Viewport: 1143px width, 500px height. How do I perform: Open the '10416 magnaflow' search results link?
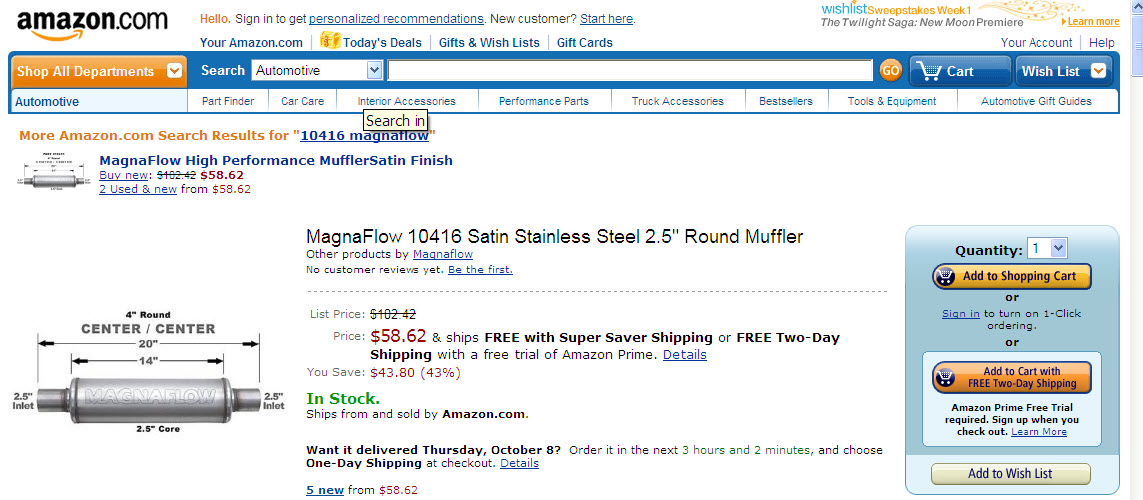[364, 135]
